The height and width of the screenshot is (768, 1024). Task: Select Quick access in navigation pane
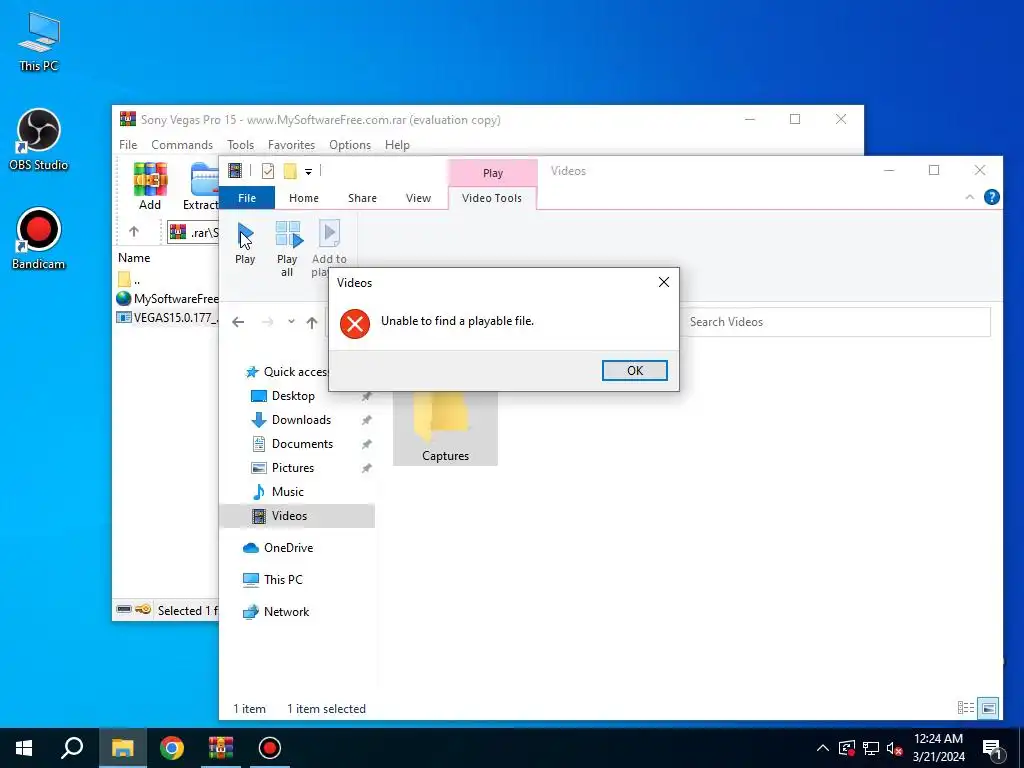(x=295, y=372)
